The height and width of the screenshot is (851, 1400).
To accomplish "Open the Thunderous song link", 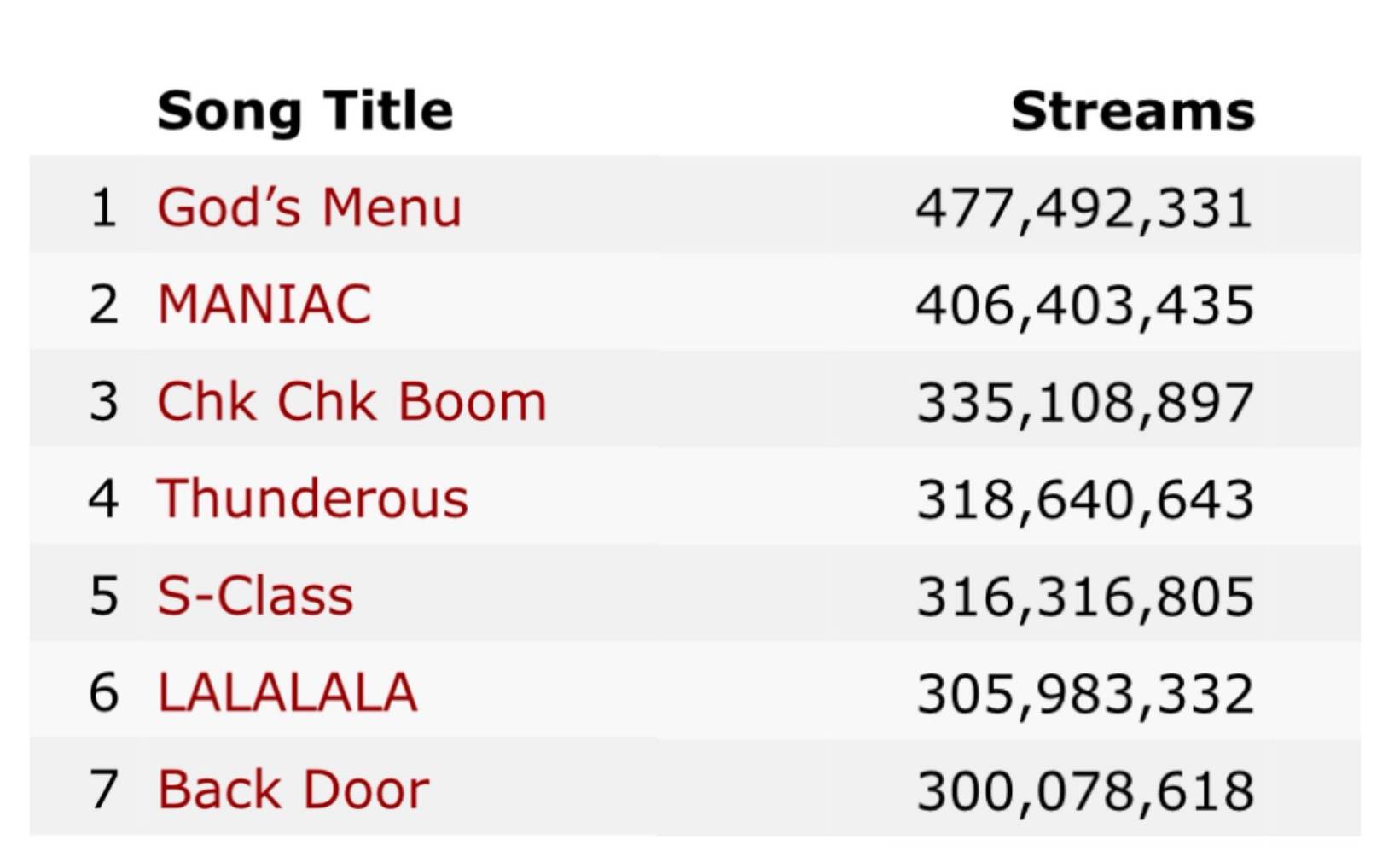I will 312,498.
